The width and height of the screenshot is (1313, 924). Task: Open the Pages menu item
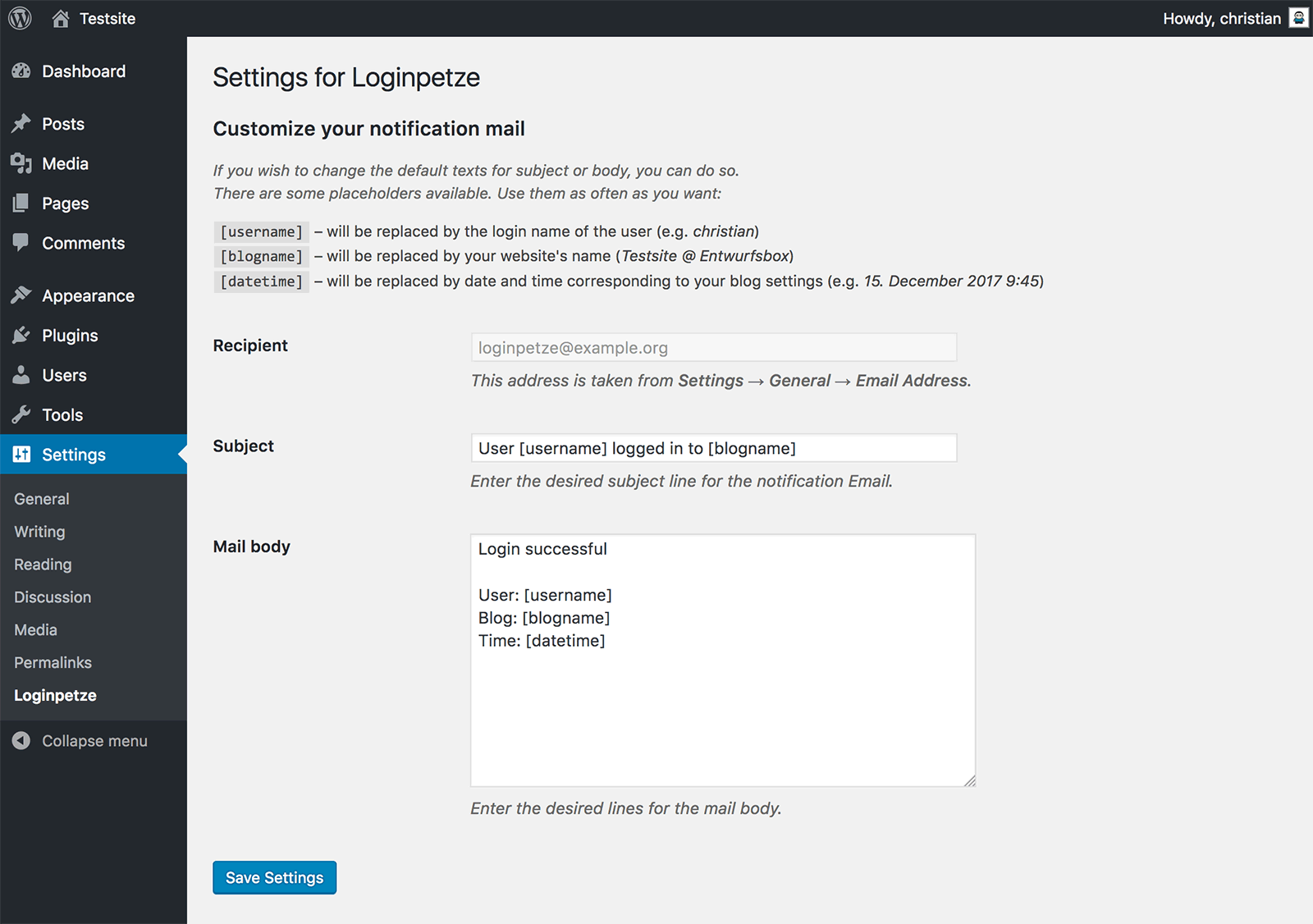(65, 204)
